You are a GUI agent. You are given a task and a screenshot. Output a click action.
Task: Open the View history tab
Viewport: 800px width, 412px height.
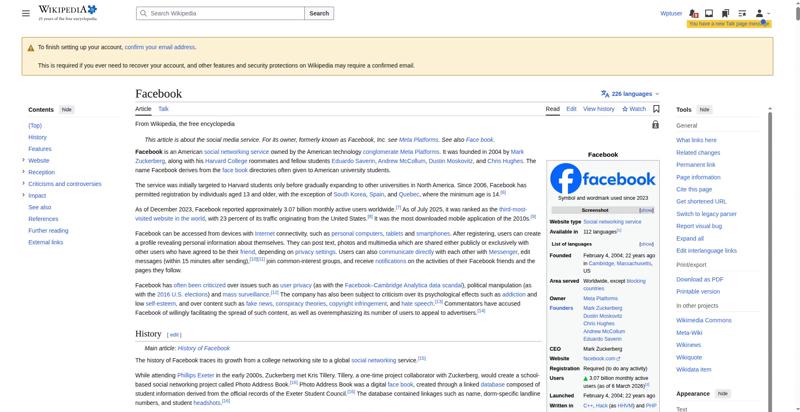(599, 109)
